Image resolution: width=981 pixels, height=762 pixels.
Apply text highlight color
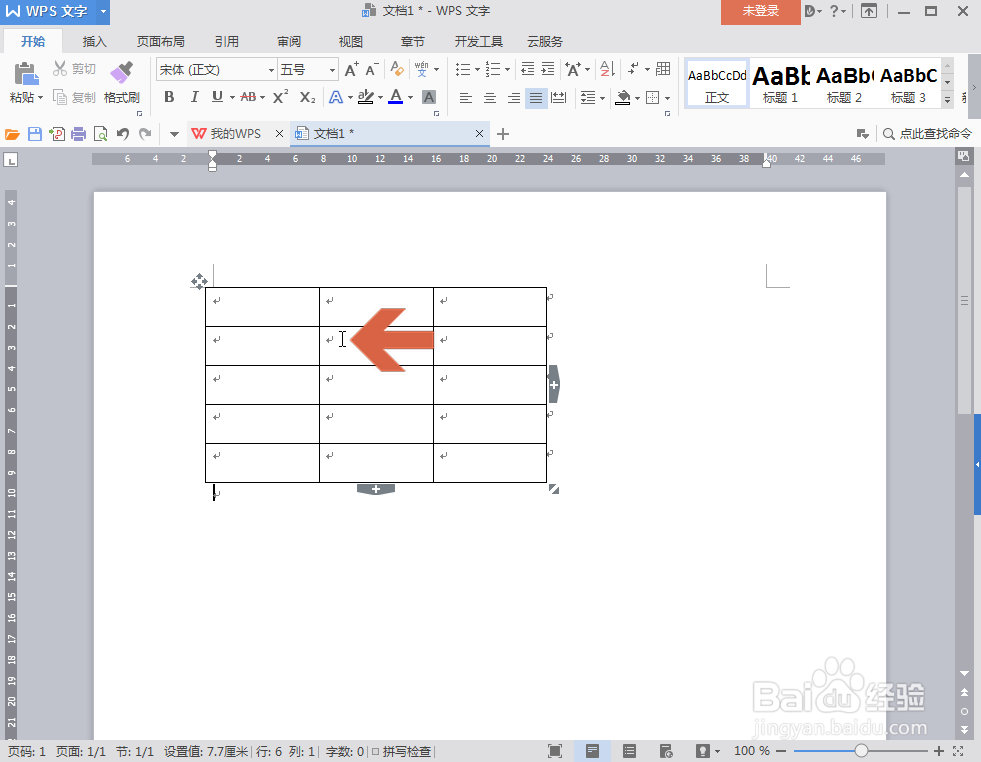pos(366,97)
